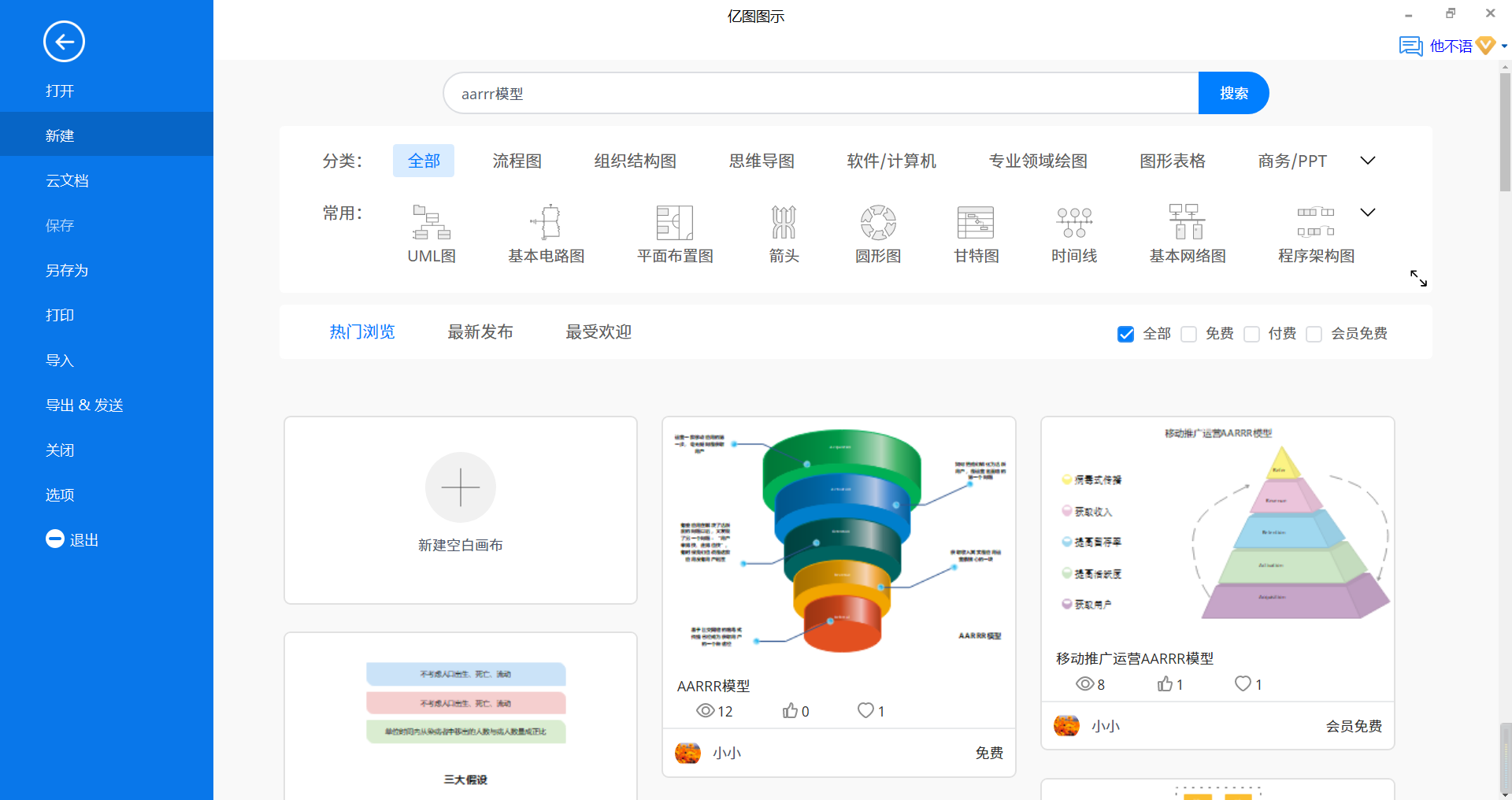Select the 专业领域绘图 category

point(1038,161)
